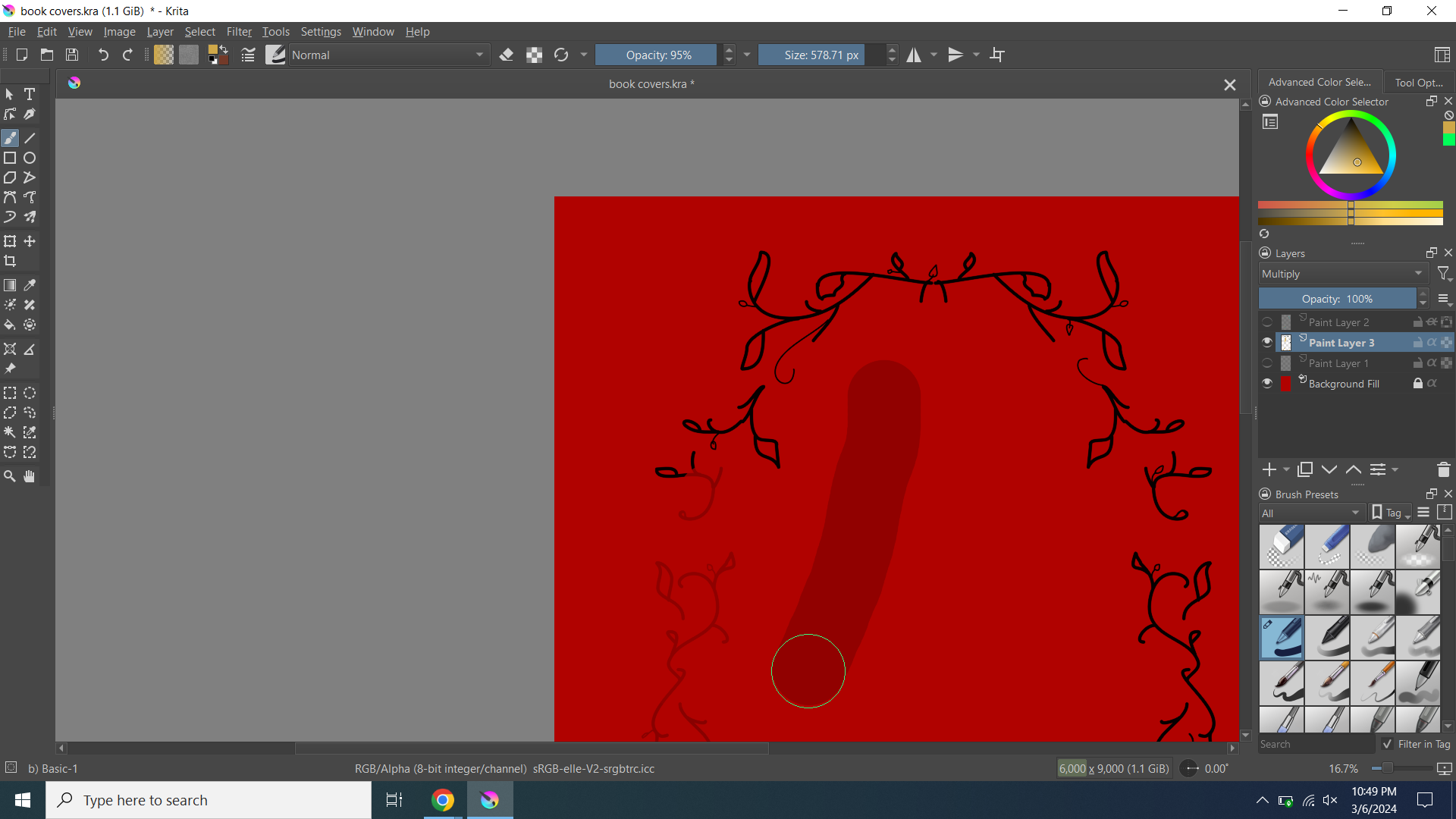The width and height of the screenshot is (1456, 819).
Task: Delete layer with trash icon
Action: (1443, 470)
